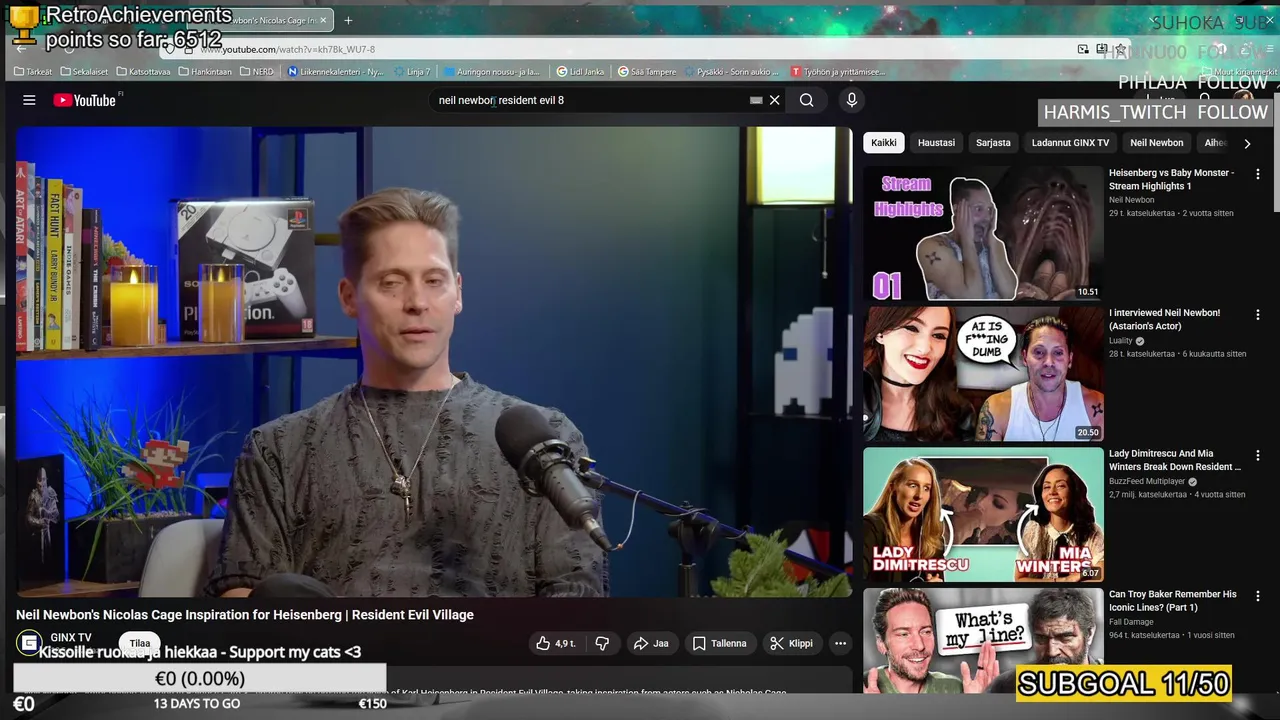Open options for I interviewed Neil Newbon
The height and width of the screenshot is (720, 1280).
coord(1257,314)
